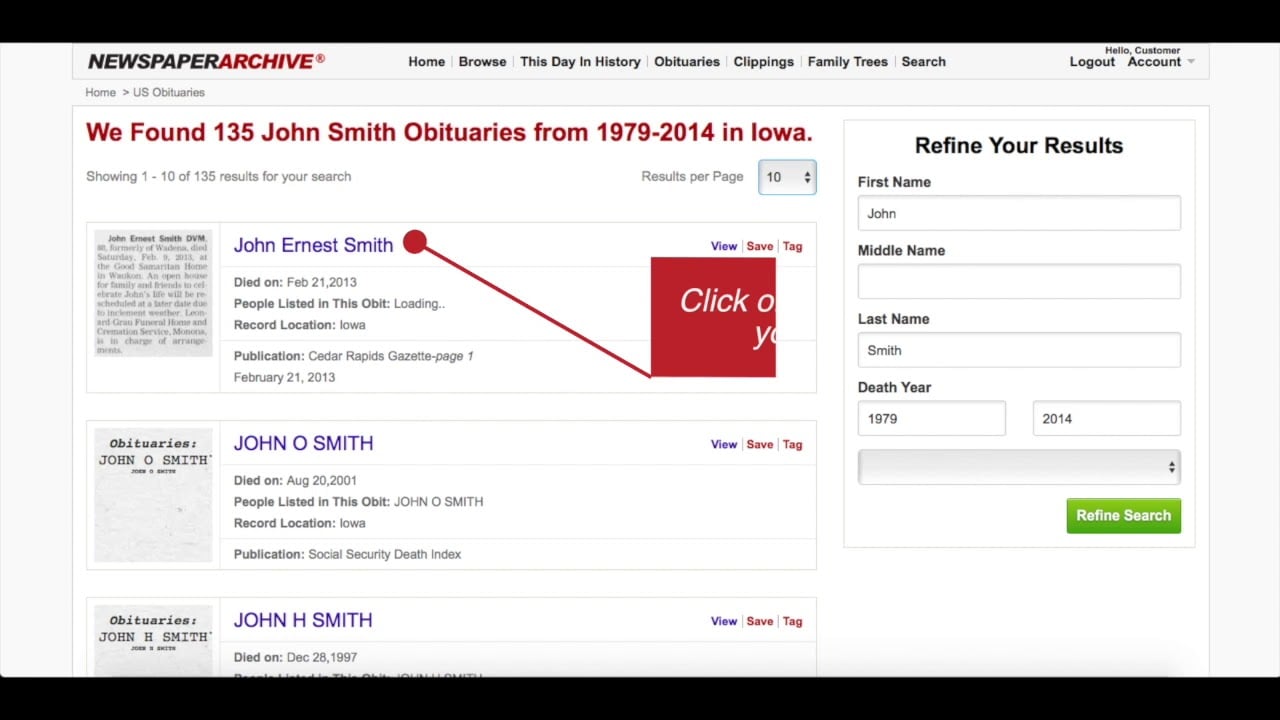This screenshot has width=1280, height=720.
Task: Open the empty dropdown below Death Year fields
Action: pos(1018,466)
